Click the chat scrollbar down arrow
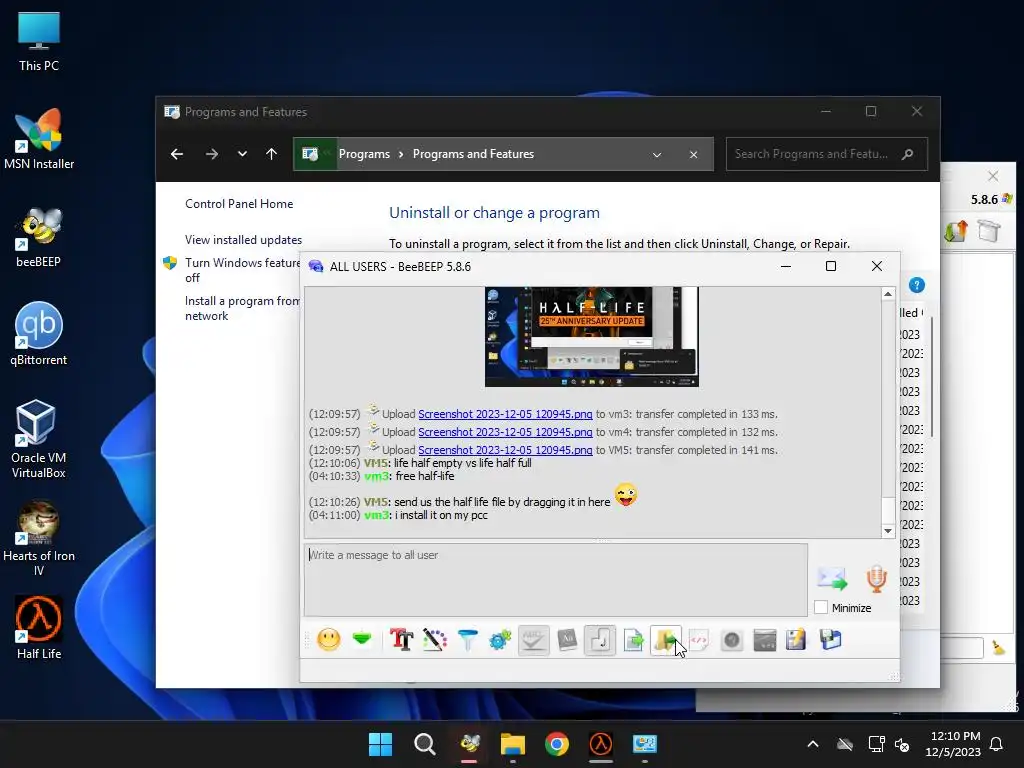This screenshot has height=768, width=1024. [x=888, y=531]
